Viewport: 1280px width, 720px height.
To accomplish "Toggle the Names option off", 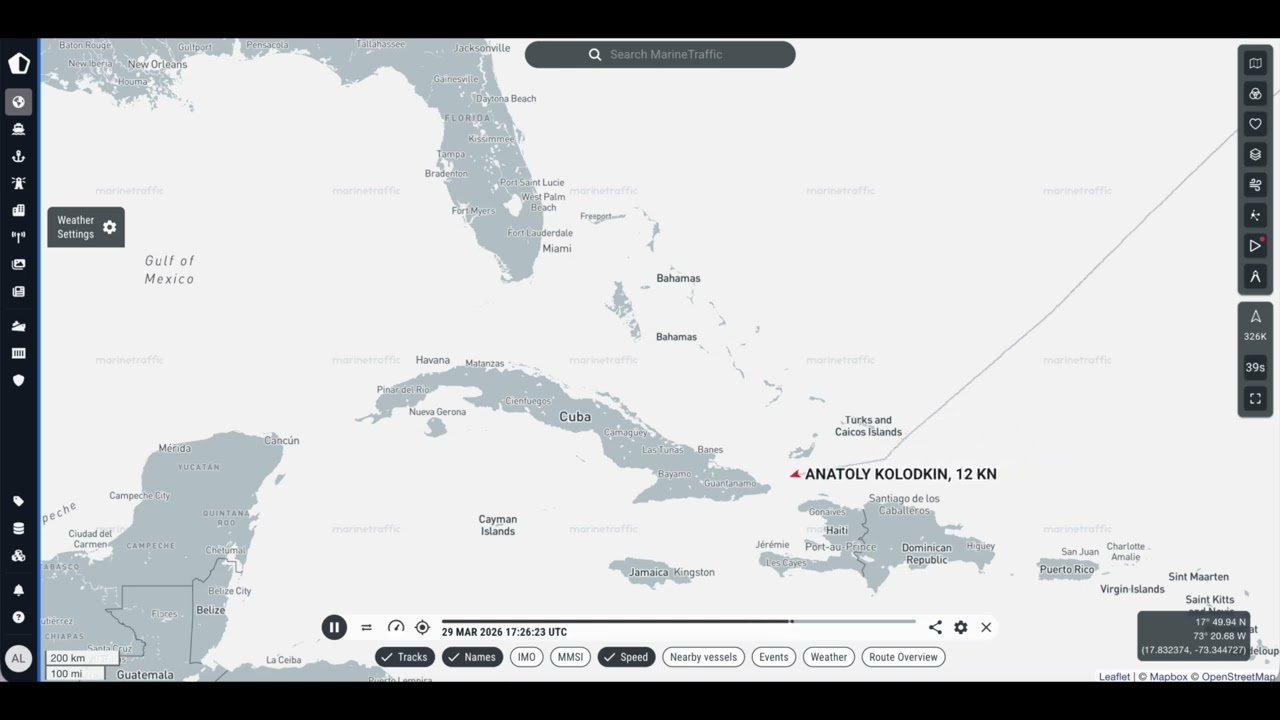I will 472,657.
